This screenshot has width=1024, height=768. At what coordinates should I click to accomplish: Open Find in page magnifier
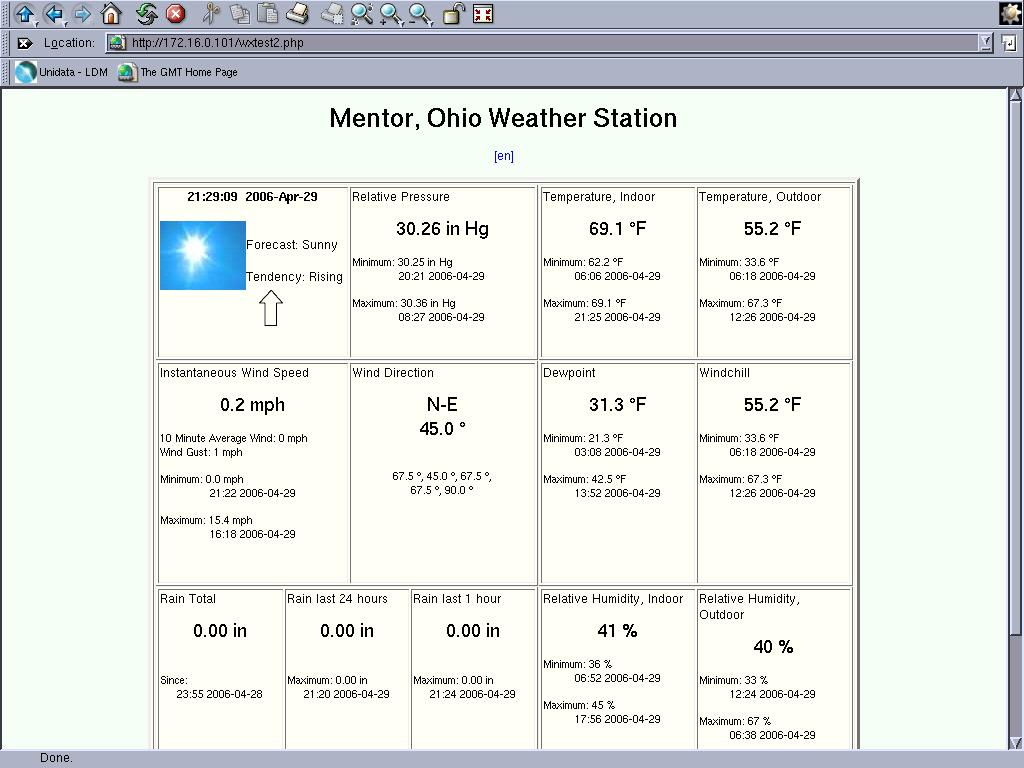pyautogui.click(x=361, y=14)
